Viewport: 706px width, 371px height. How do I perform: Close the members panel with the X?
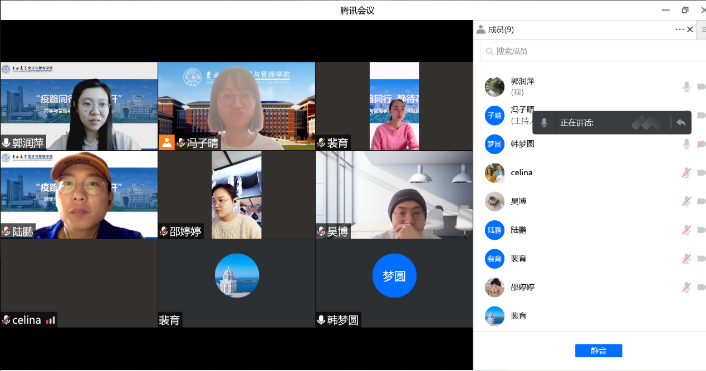click(690, 29)
